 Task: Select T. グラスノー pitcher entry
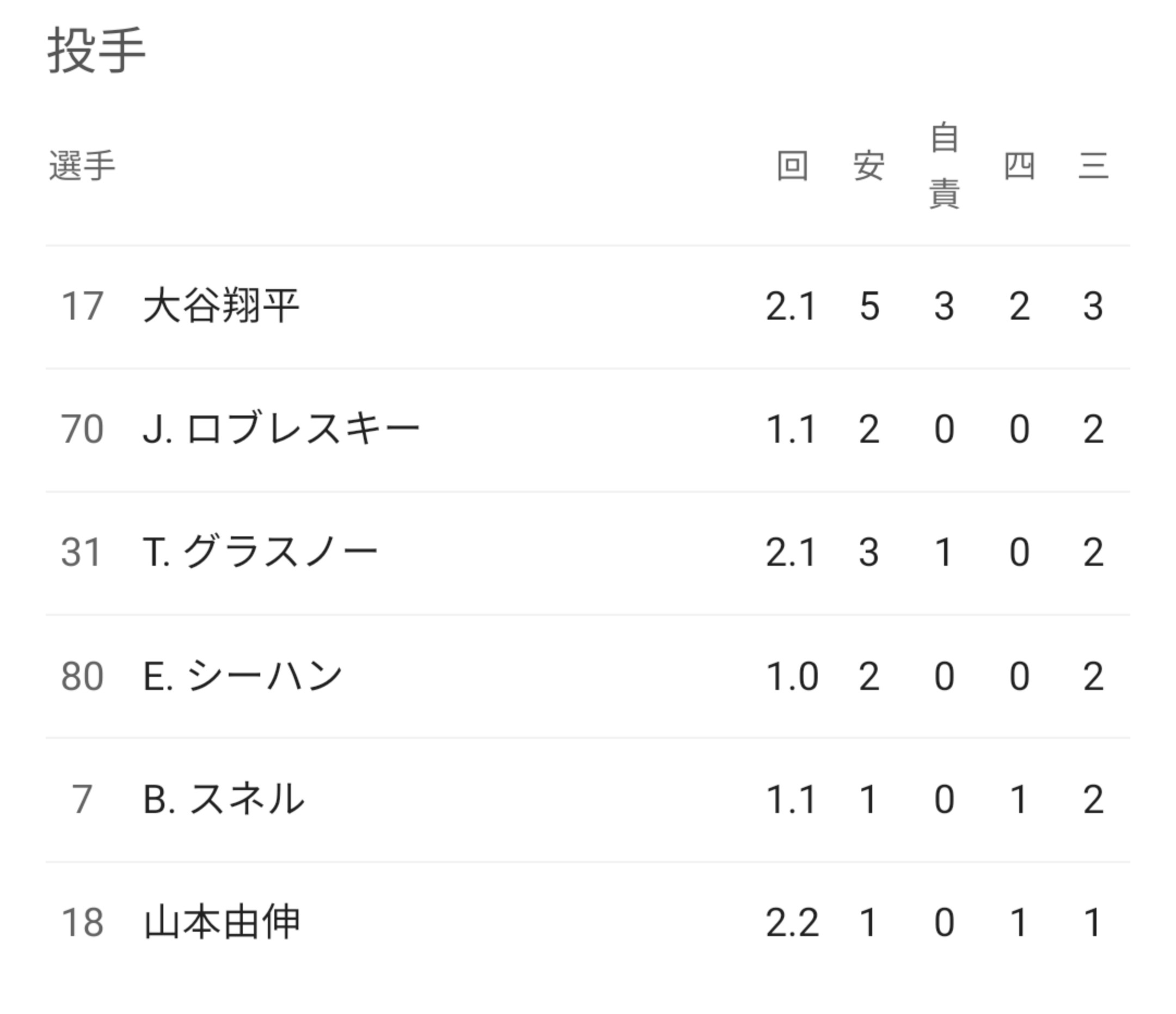pyautogui.click(x=260, y=552)
